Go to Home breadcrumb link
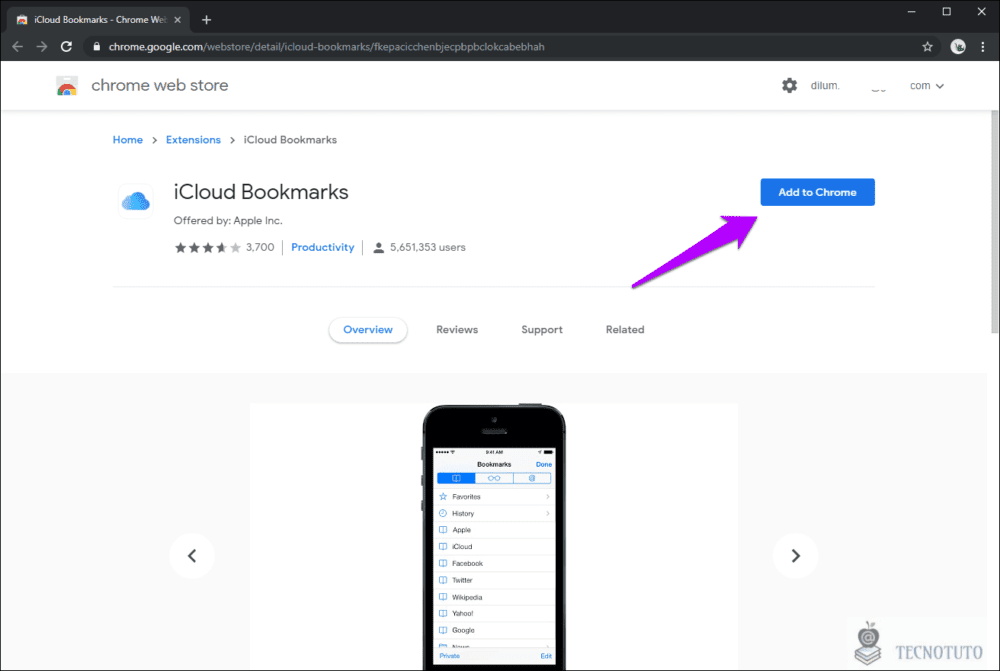 [x=128, y=140]
